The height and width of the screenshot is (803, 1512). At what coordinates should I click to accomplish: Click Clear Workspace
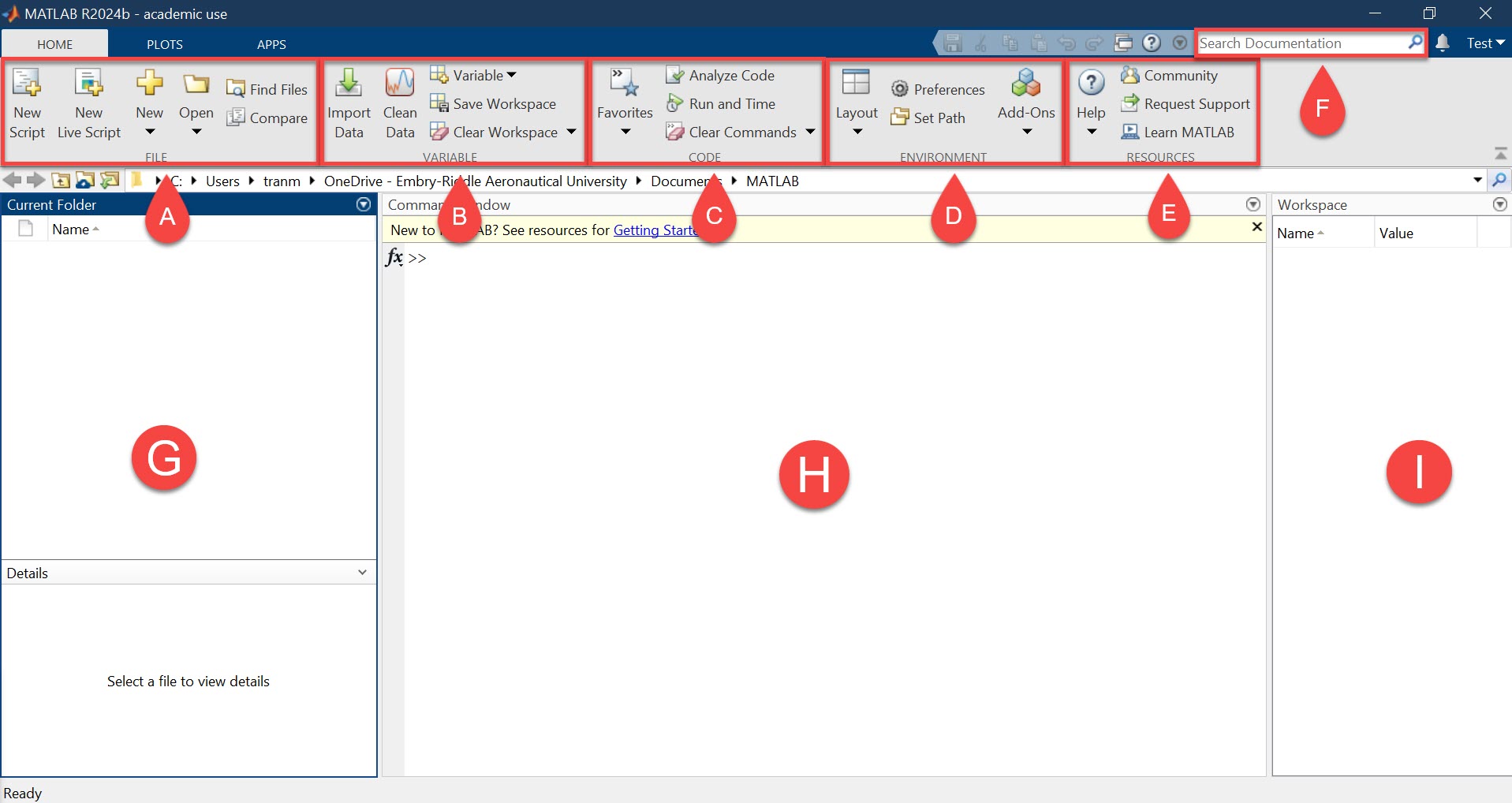coord(495,132)
